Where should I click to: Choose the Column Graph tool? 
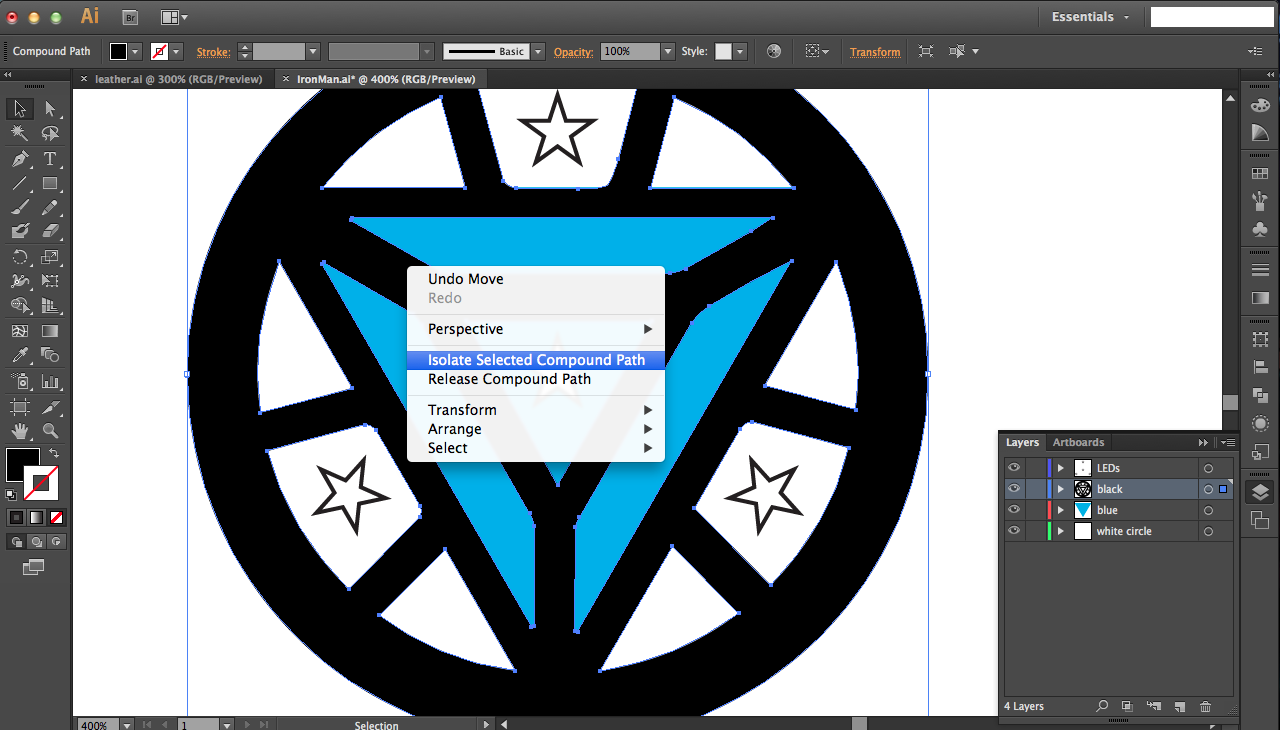coord(50,382)
